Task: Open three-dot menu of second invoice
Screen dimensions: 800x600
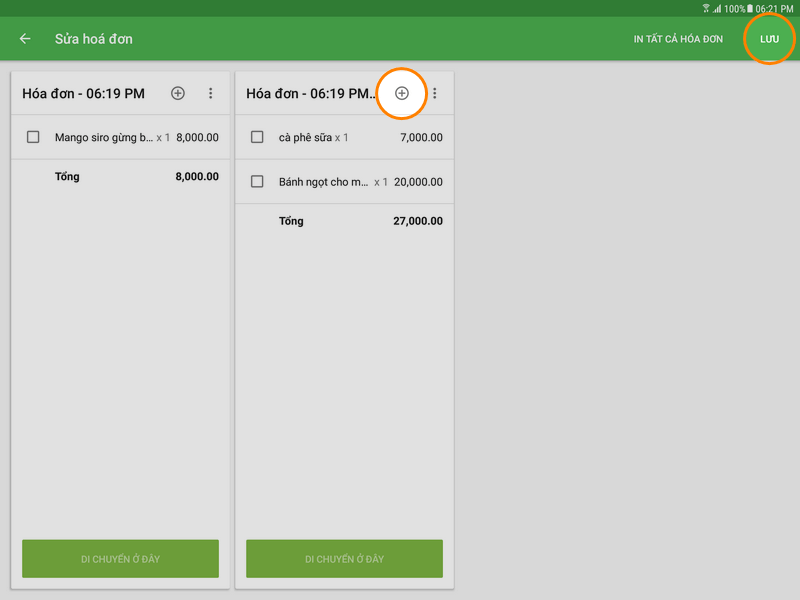Action: pyautogui.click(x=435, y=93)
